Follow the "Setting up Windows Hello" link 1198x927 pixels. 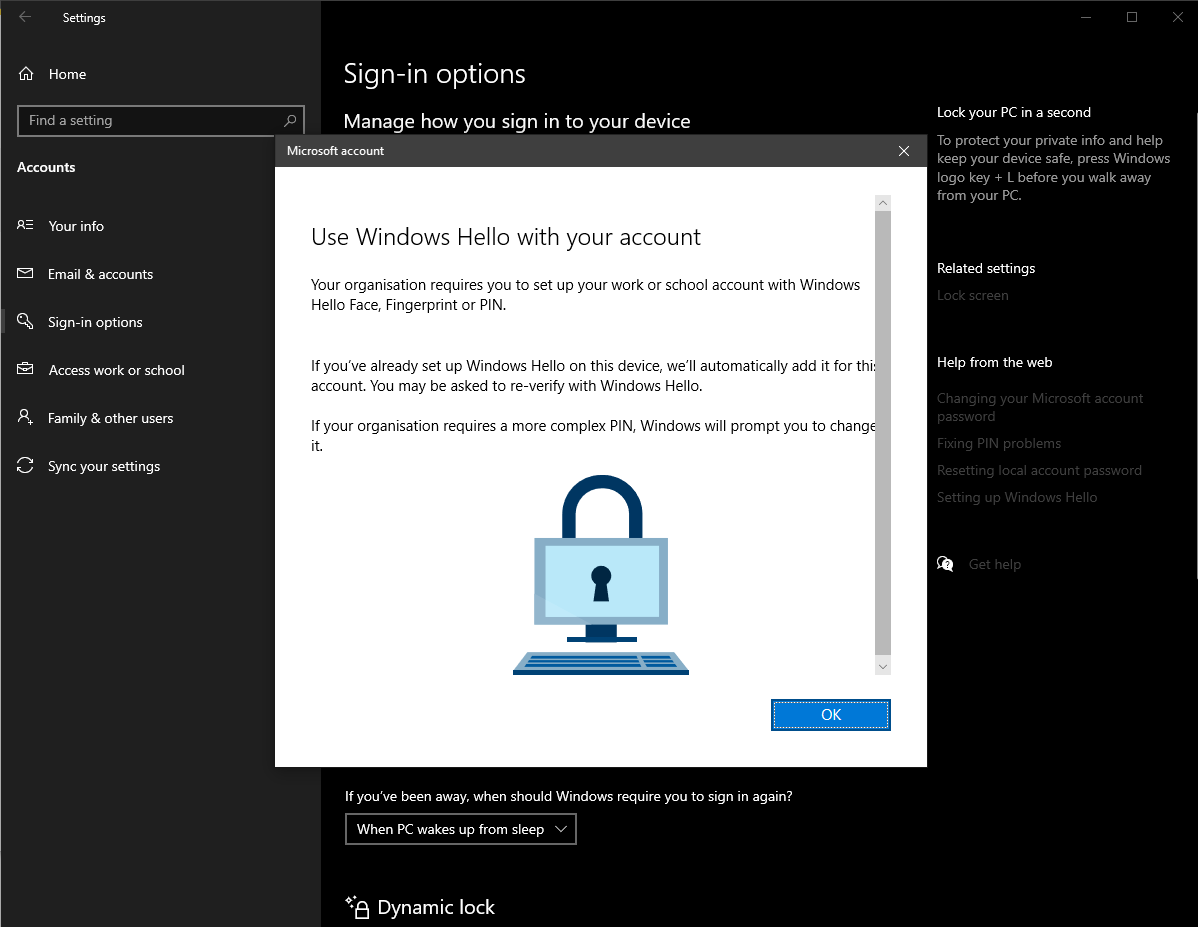(1016, 496)
